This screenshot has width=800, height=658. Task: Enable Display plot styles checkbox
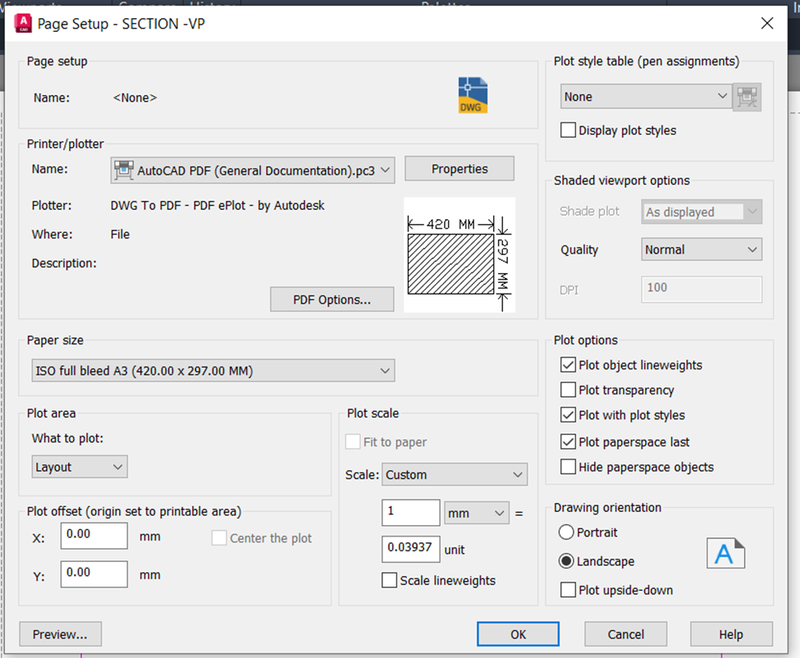pyautogui.click(x=568, y=130)
